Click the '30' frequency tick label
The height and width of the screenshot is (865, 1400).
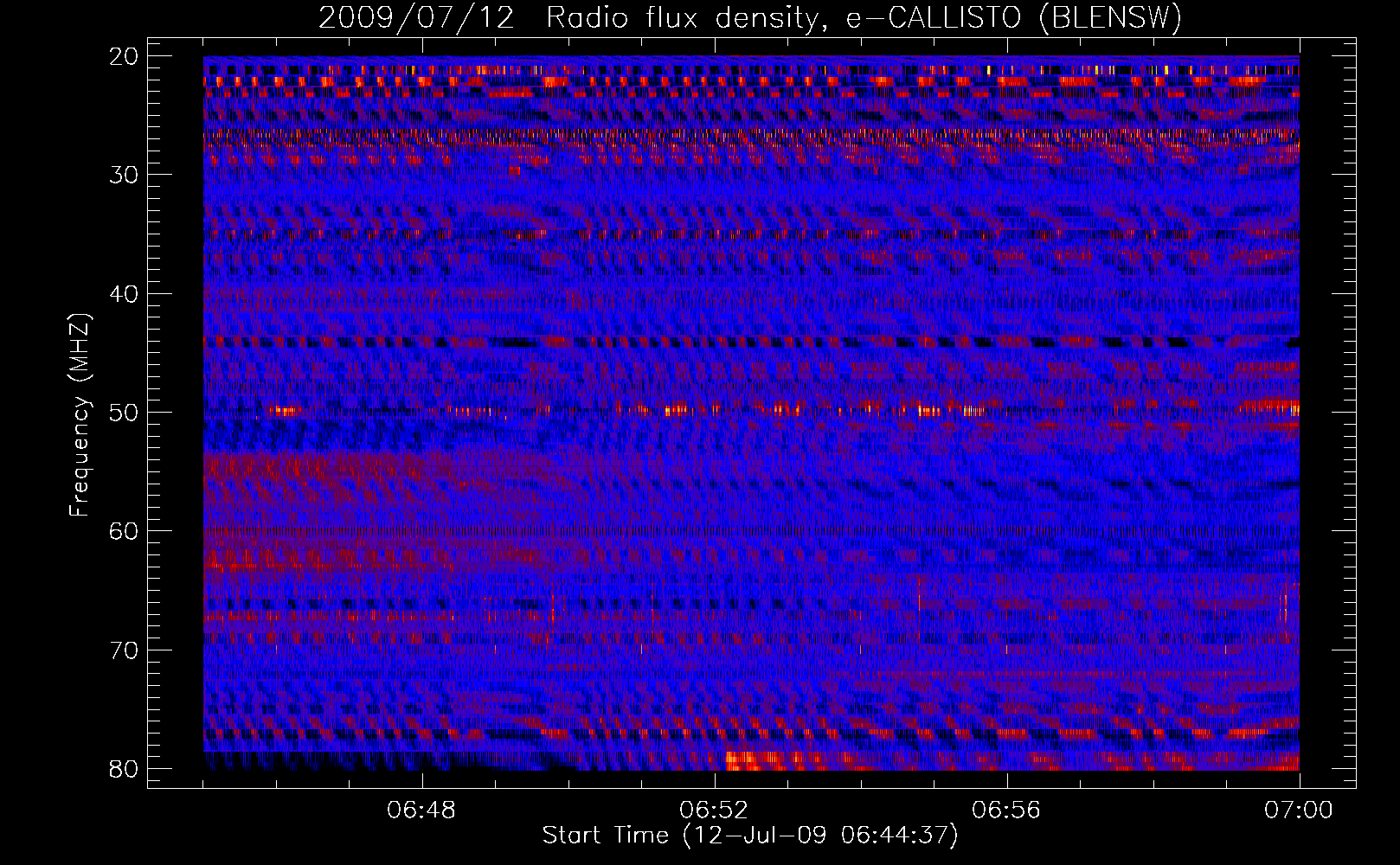(x=125, y=175)
